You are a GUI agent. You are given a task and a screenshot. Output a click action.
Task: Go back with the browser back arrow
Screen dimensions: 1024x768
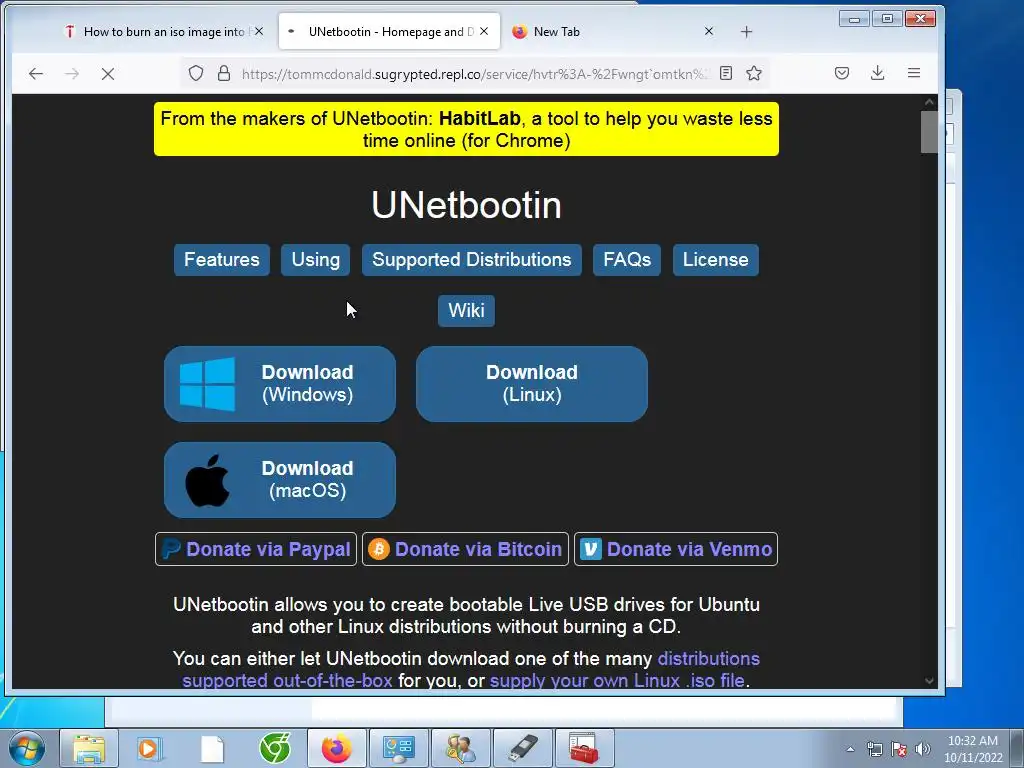[36, 74]
